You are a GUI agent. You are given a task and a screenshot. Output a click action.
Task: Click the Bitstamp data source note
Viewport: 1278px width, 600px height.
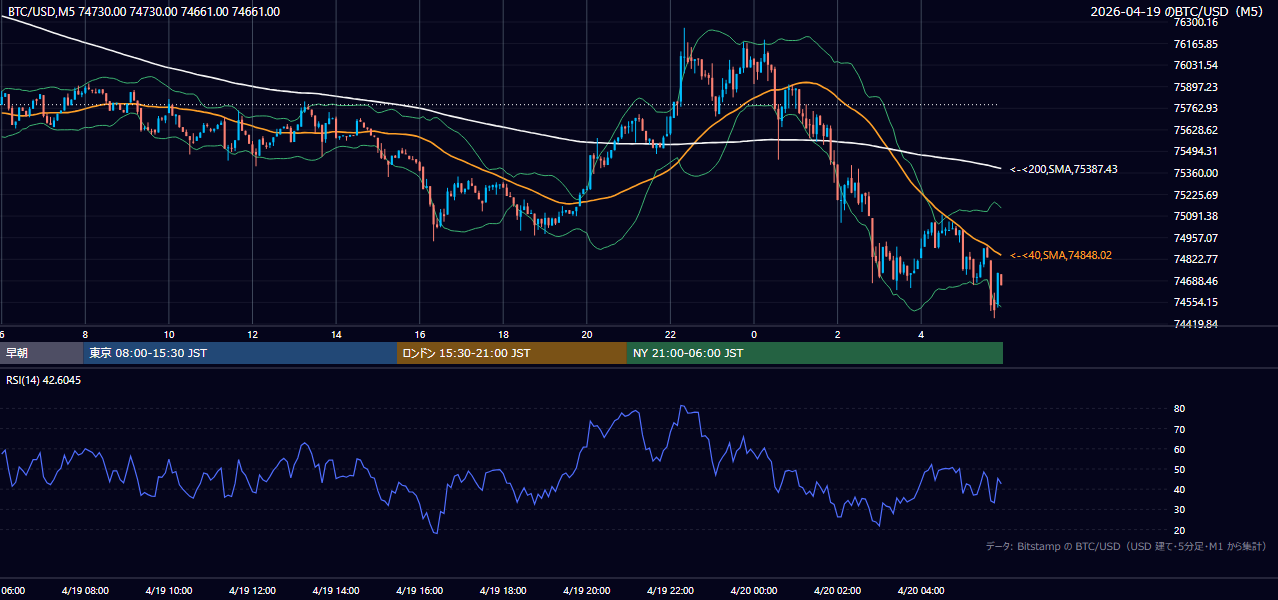tap(1126, 546)
